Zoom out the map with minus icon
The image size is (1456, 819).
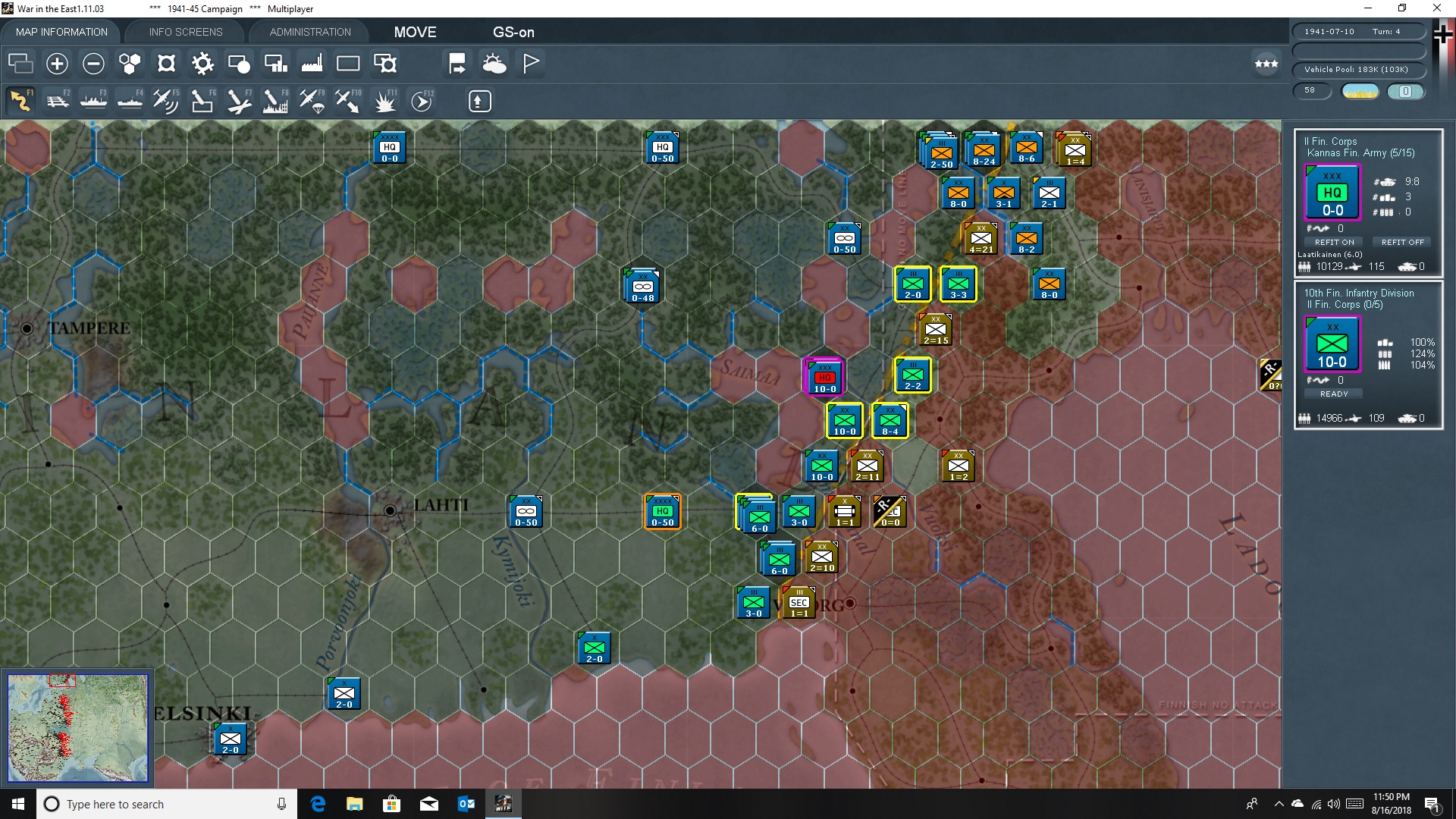tap(93, 63)
